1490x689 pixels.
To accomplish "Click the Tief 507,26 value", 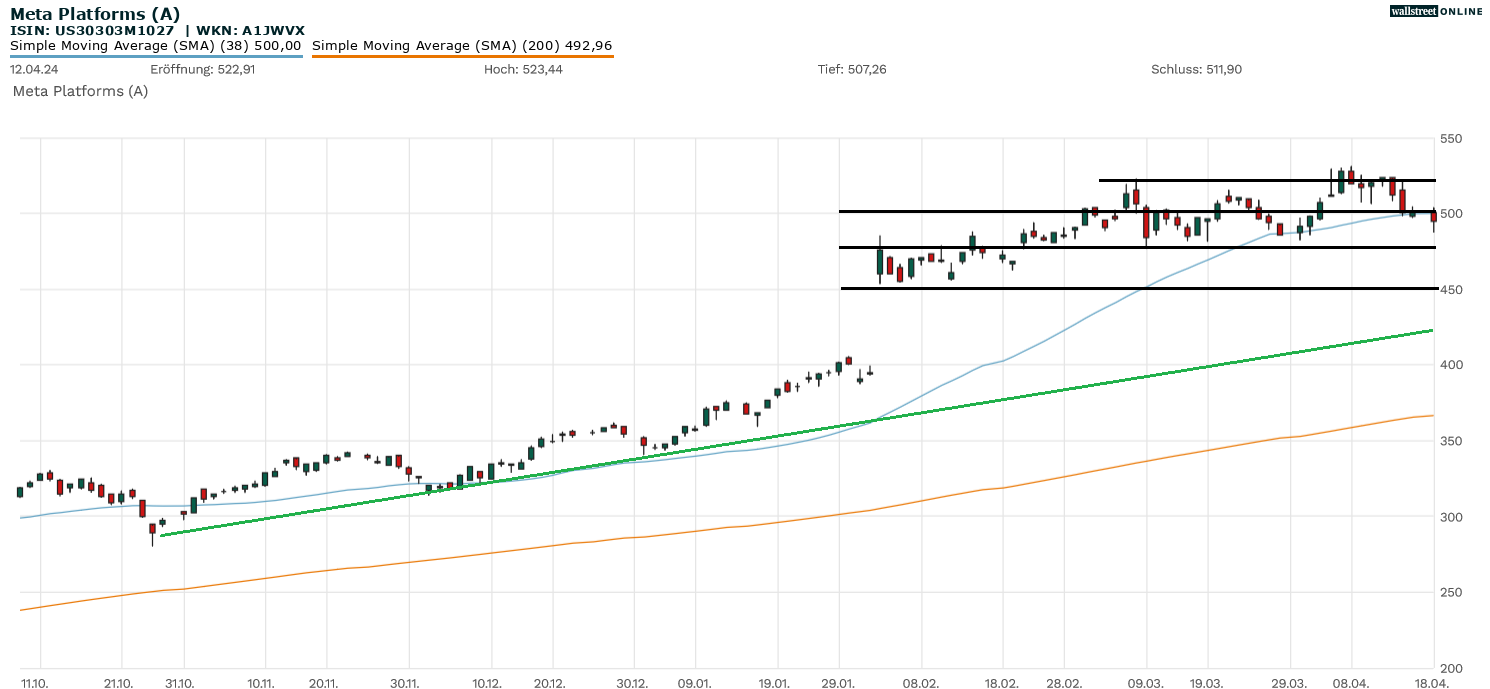I will point(852,70).
